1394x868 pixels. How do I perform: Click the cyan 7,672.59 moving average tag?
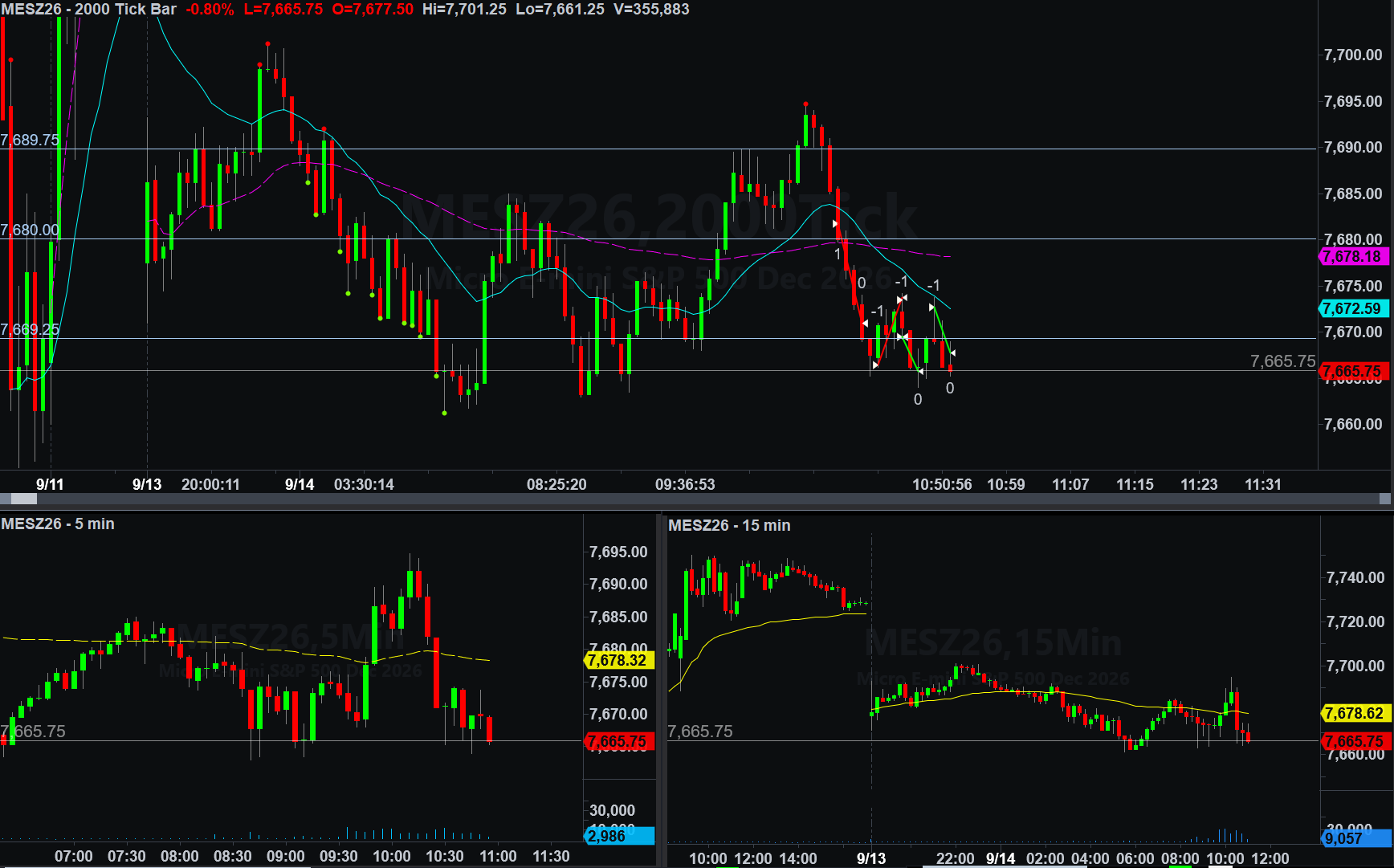pyautogui.click(x=1354, y=309)
